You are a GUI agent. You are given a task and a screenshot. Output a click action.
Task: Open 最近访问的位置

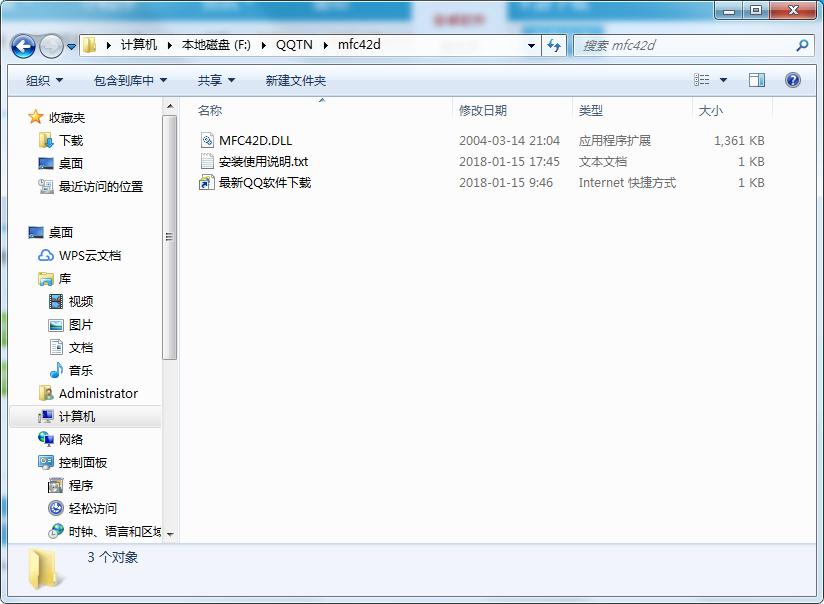click(x=101, y=187)
